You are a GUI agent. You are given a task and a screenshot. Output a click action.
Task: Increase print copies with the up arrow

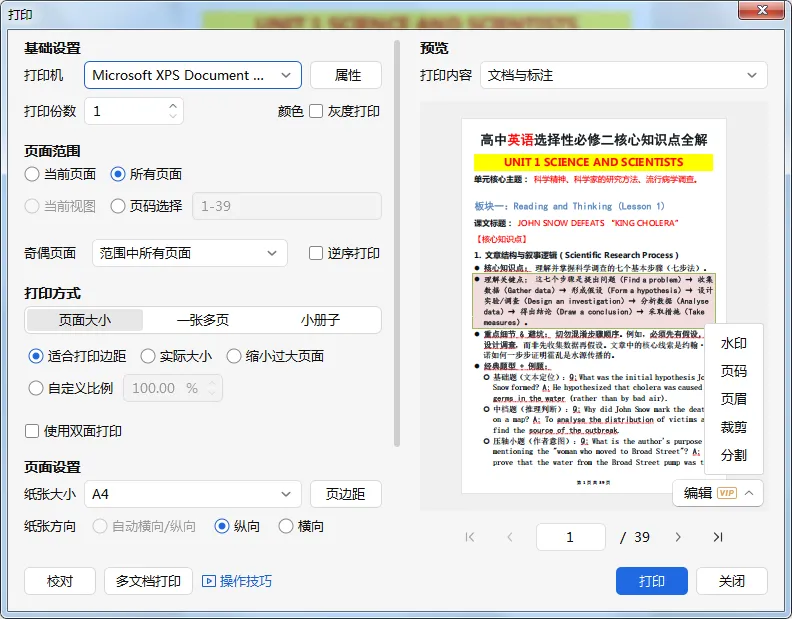173,106
